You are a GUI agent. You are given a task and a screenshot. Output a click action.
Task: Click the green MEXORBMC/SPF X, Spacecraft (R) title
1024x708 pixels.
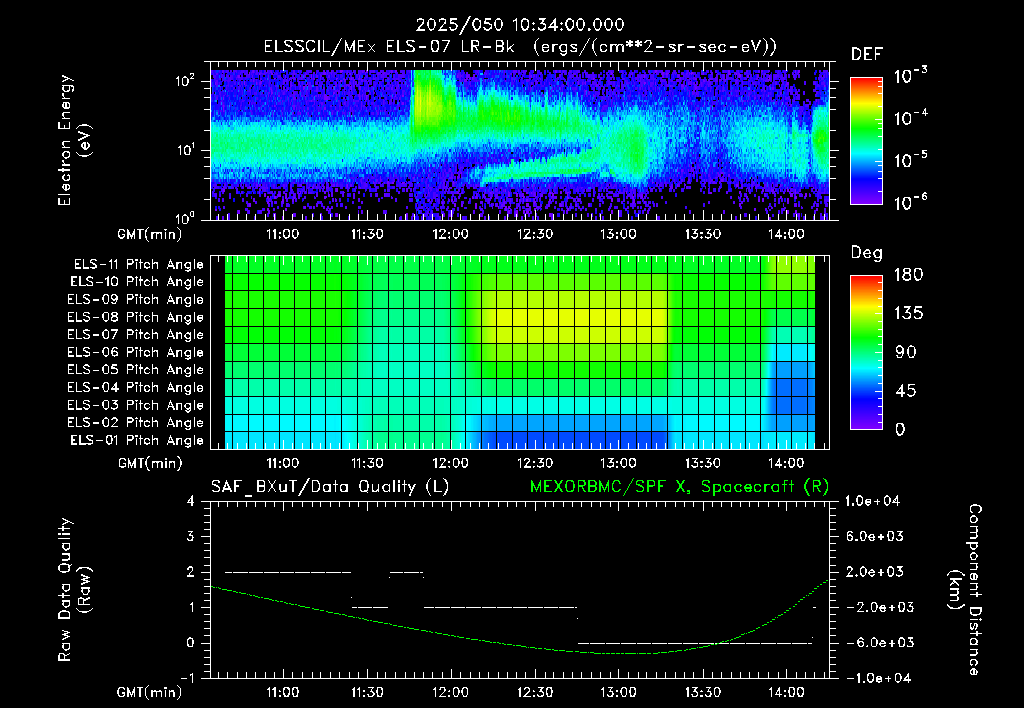tap(679, 487)
